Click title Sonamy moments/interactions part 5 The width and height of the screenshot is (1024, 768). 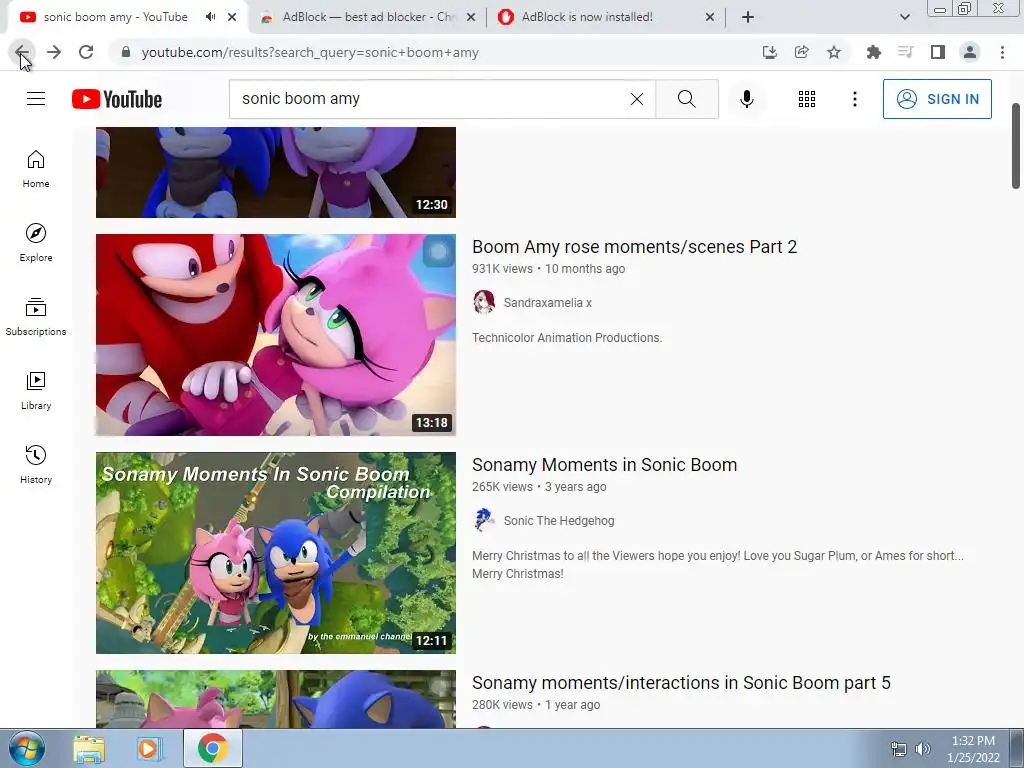(681, 683)
